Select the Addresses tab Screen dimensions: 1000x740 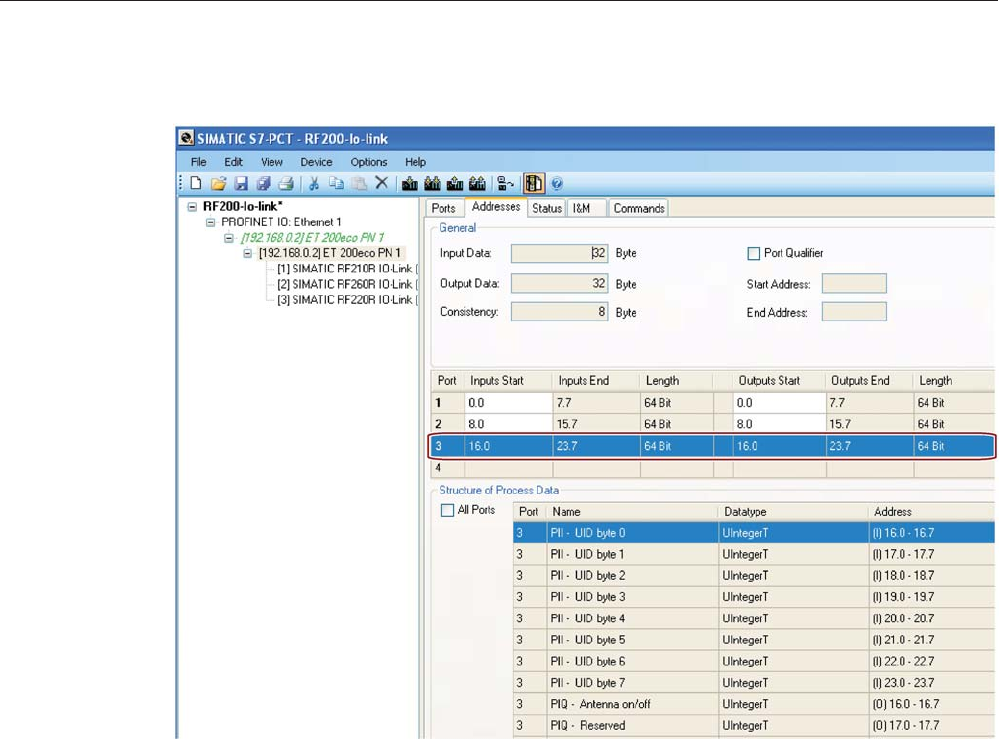tap(496, 207)
